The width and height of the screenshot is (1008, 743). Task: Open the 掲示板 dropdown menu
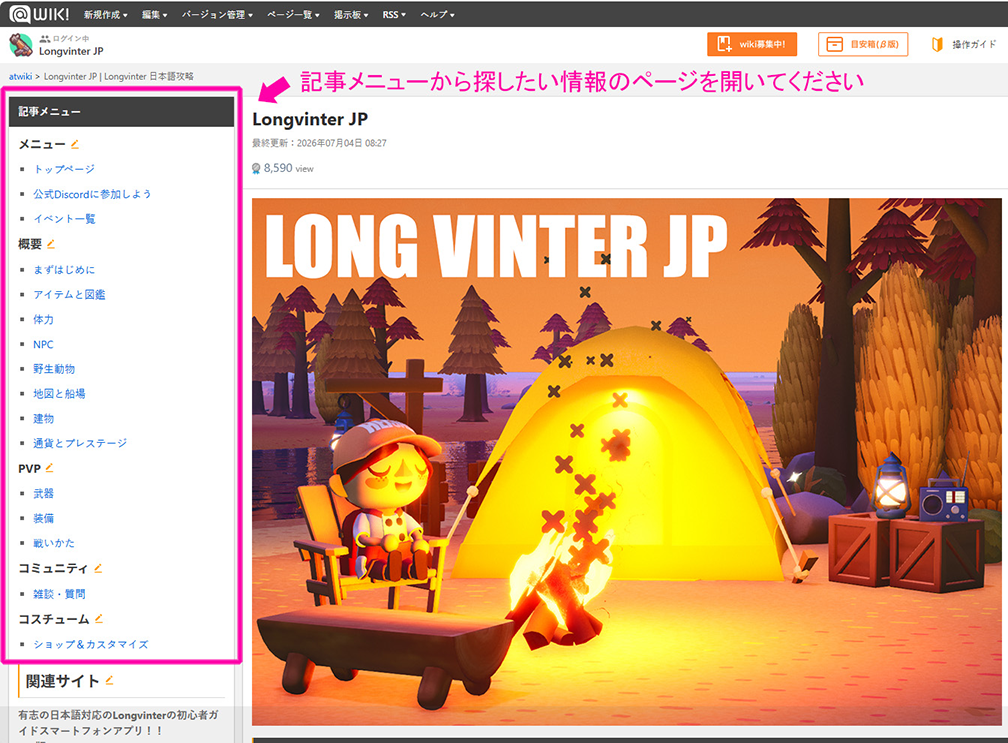coord(350,14)
